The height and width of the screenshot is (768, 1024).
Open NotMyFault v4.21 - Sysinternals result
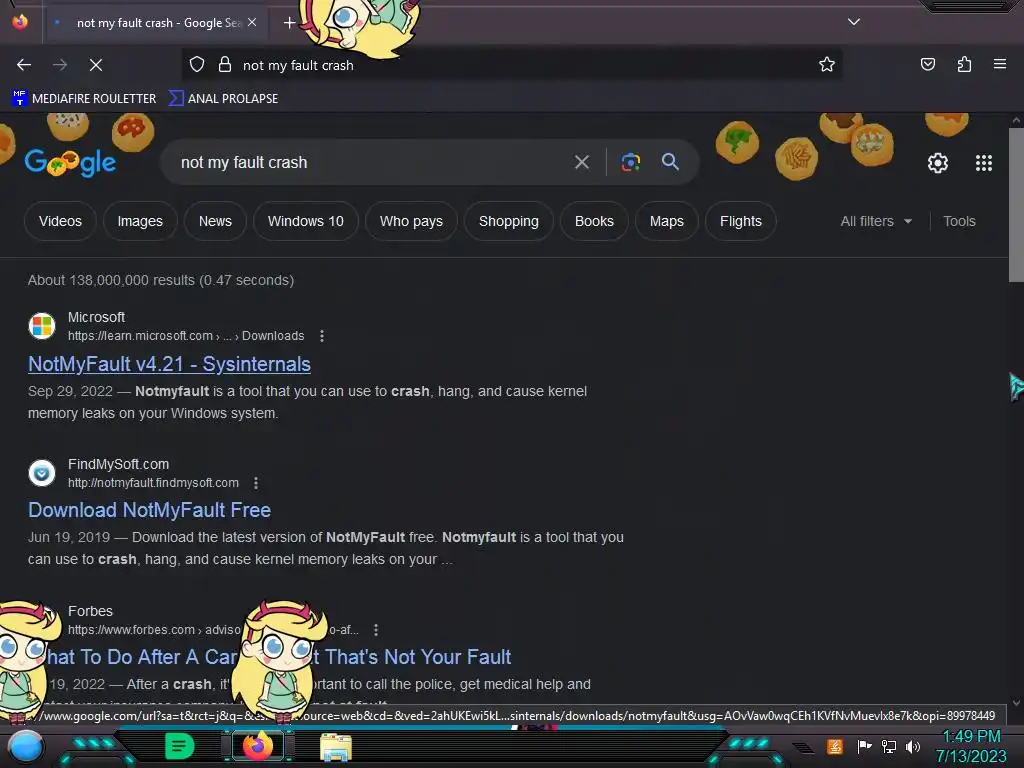click(x=169, y=364)
